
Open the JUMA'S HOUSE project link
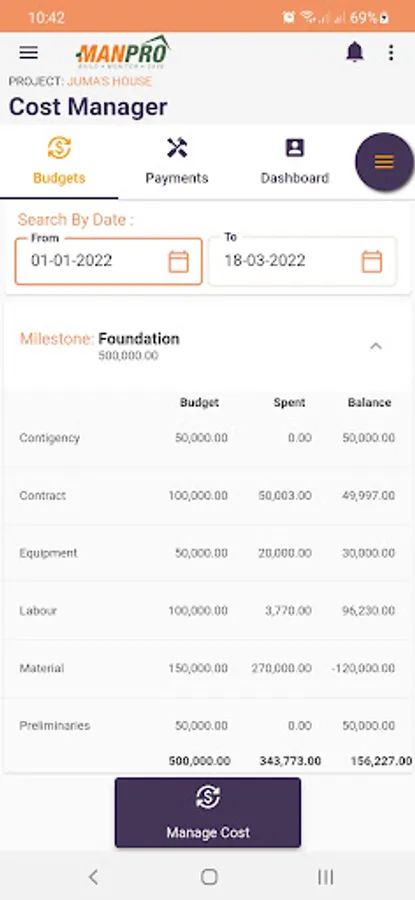[x=110, y=81]
